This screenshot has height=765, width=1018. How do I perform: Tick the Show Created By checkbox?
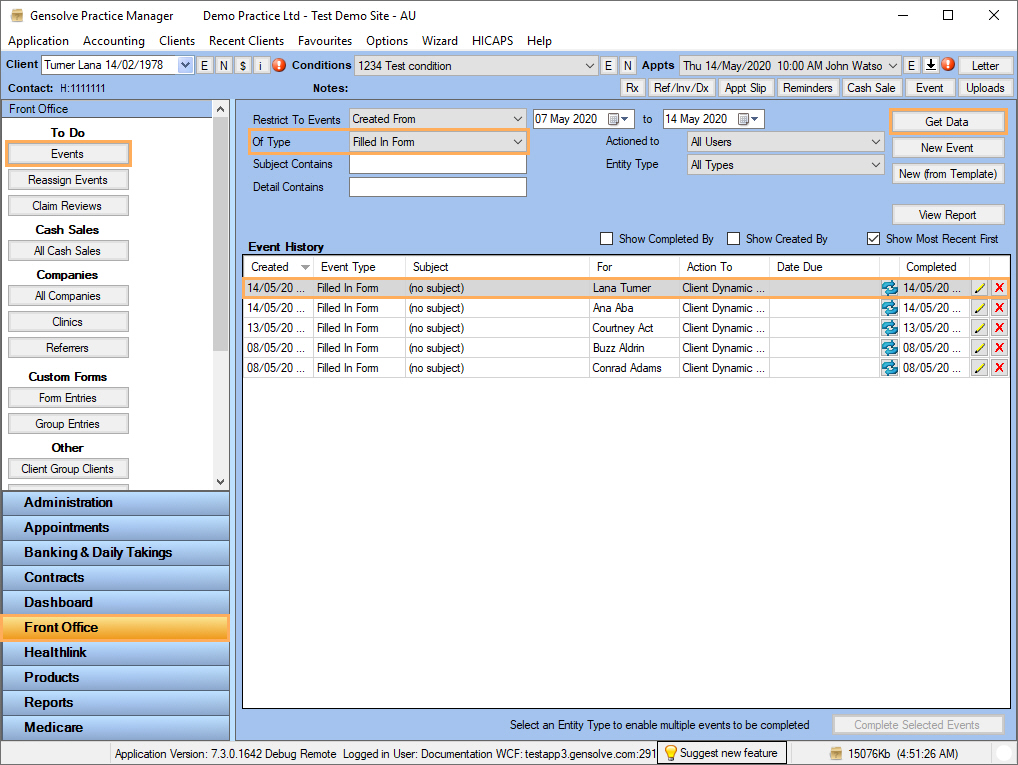[x=733, y=239]
